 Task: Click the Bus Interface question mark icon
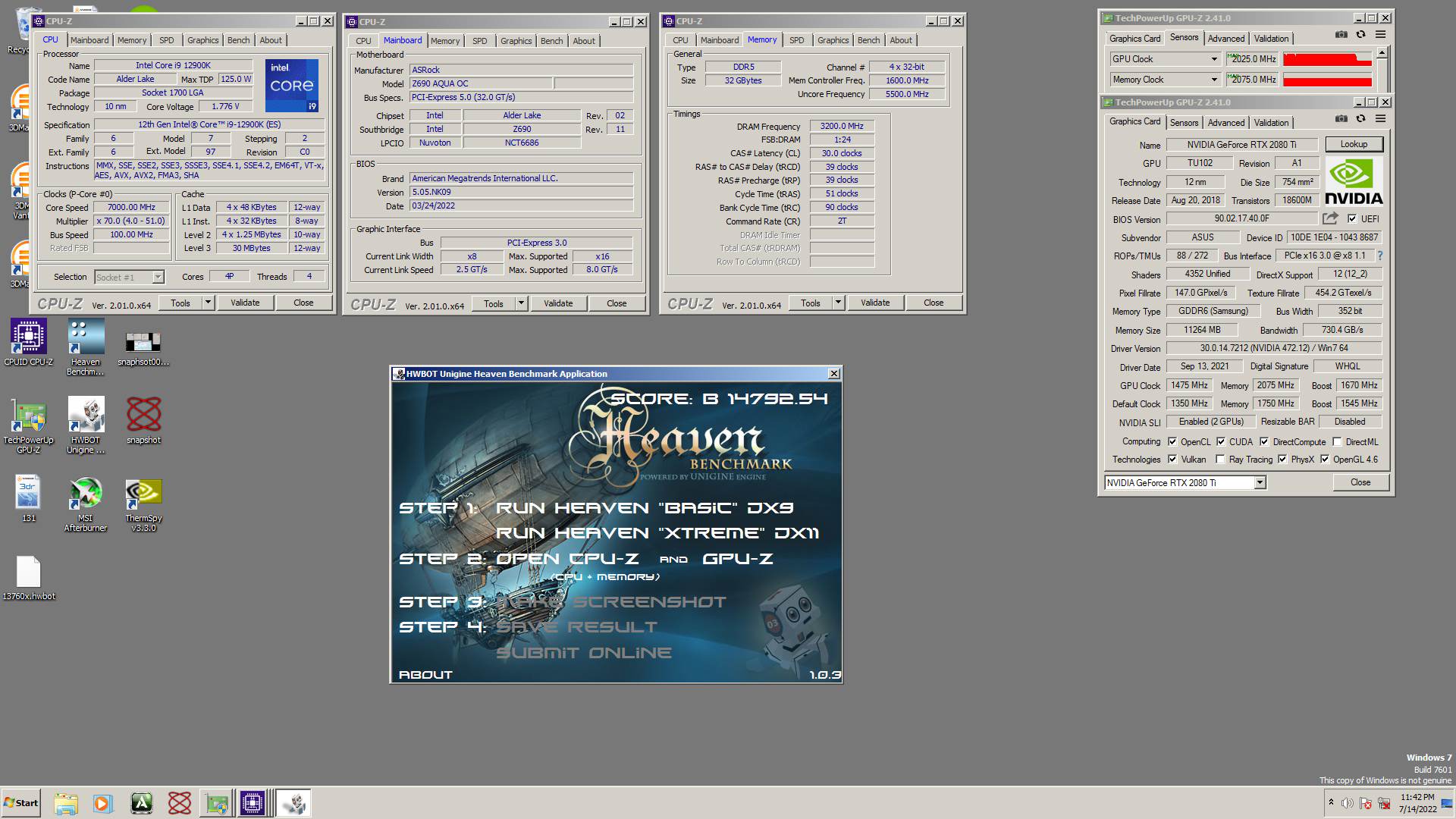1380,256
